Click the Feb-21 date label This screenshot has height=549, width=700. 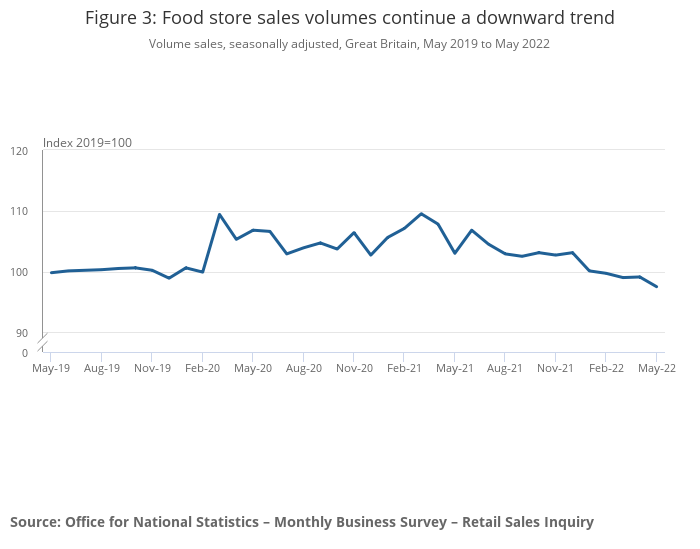[x=404, y=369]
